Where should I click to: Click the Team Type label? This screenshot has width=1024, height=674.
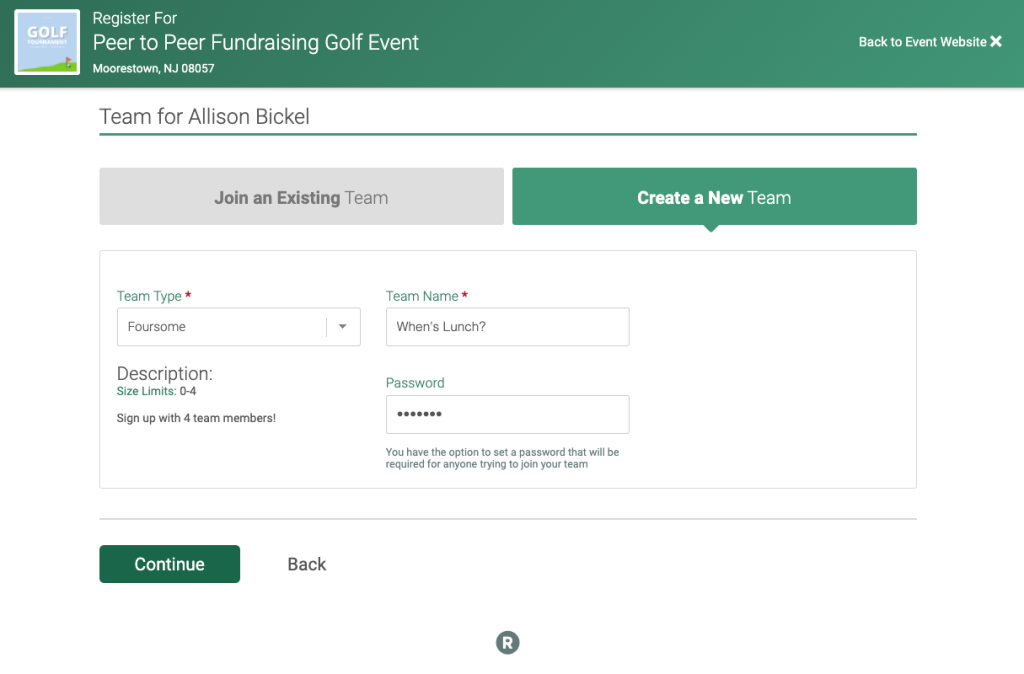(149, 297)
